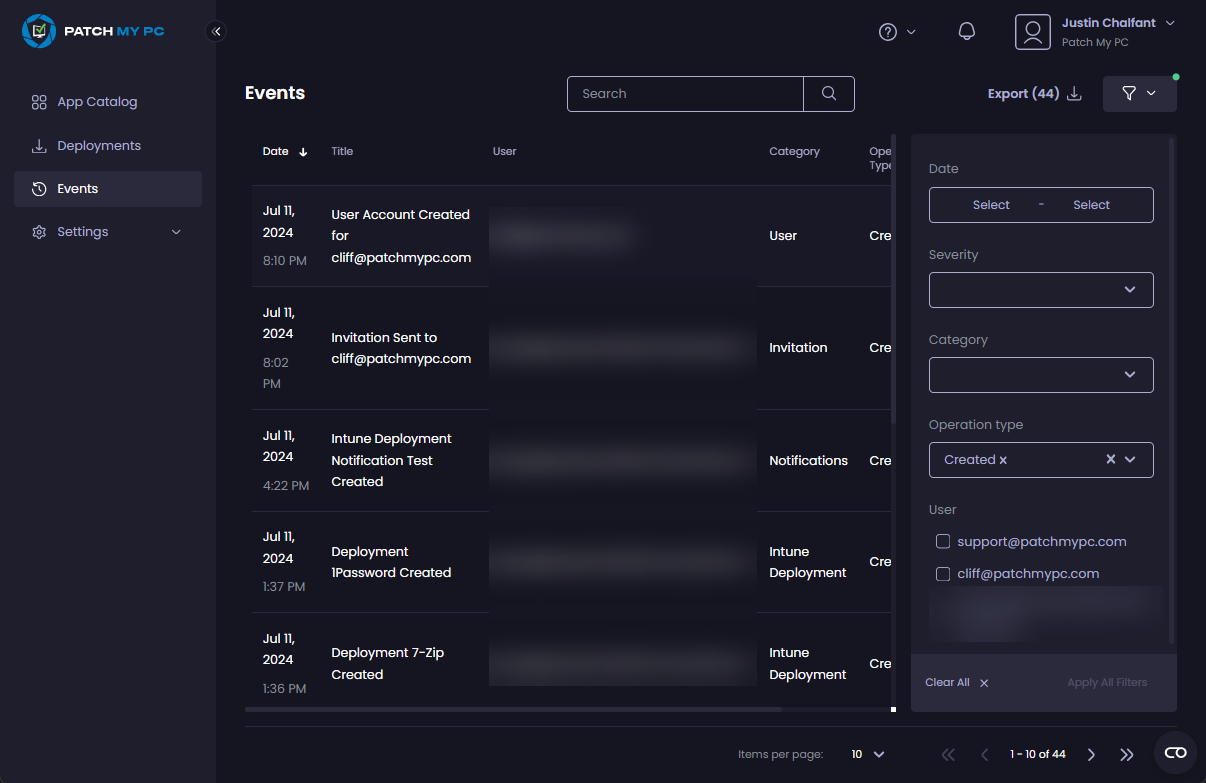
Task: Click the search magnifier button
Action: tap(828, 93)
